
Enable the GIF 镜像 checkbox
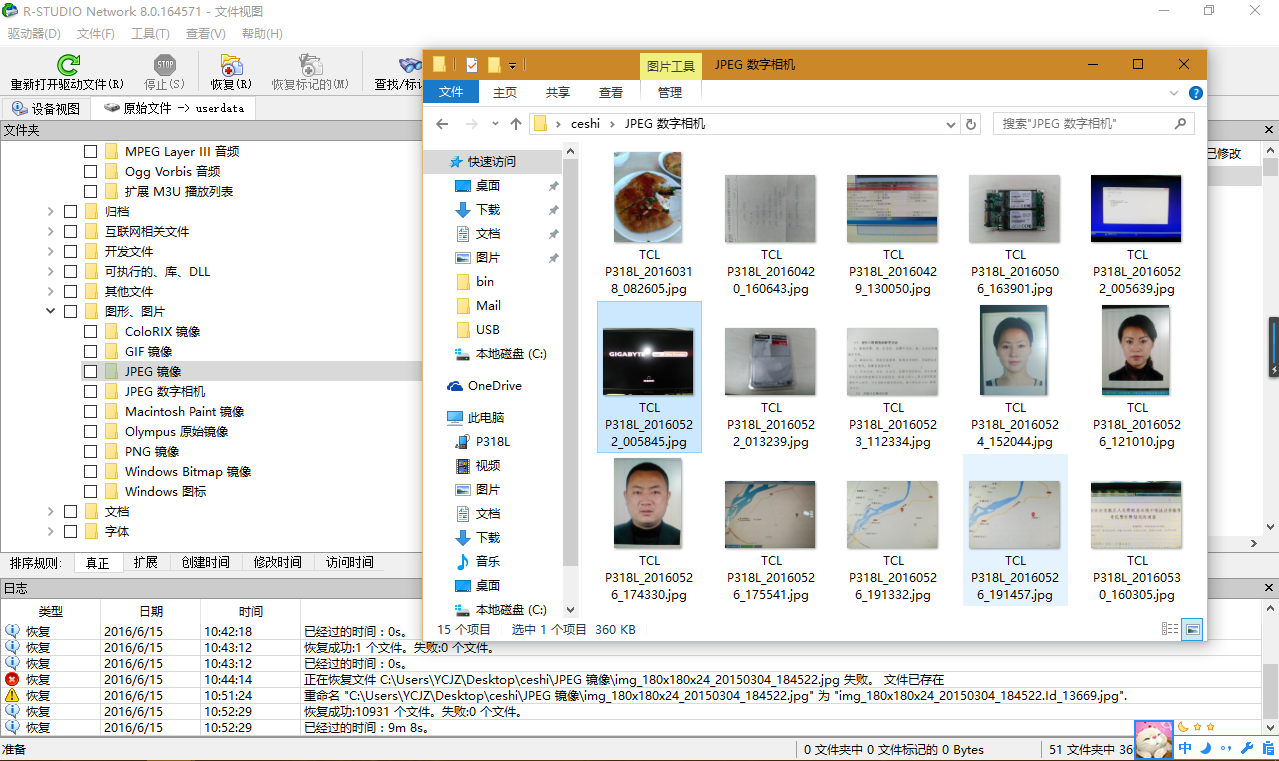pos(91,352)
